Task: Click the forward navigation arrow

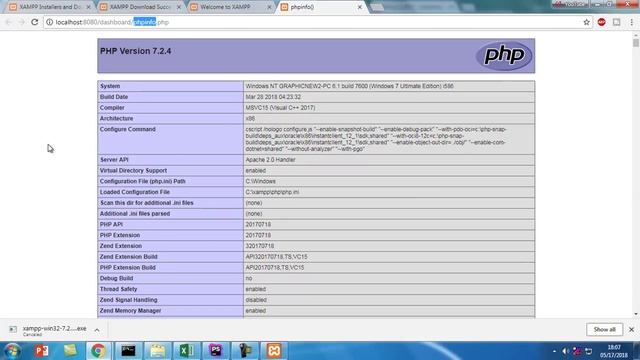Action: coord(21,22)
